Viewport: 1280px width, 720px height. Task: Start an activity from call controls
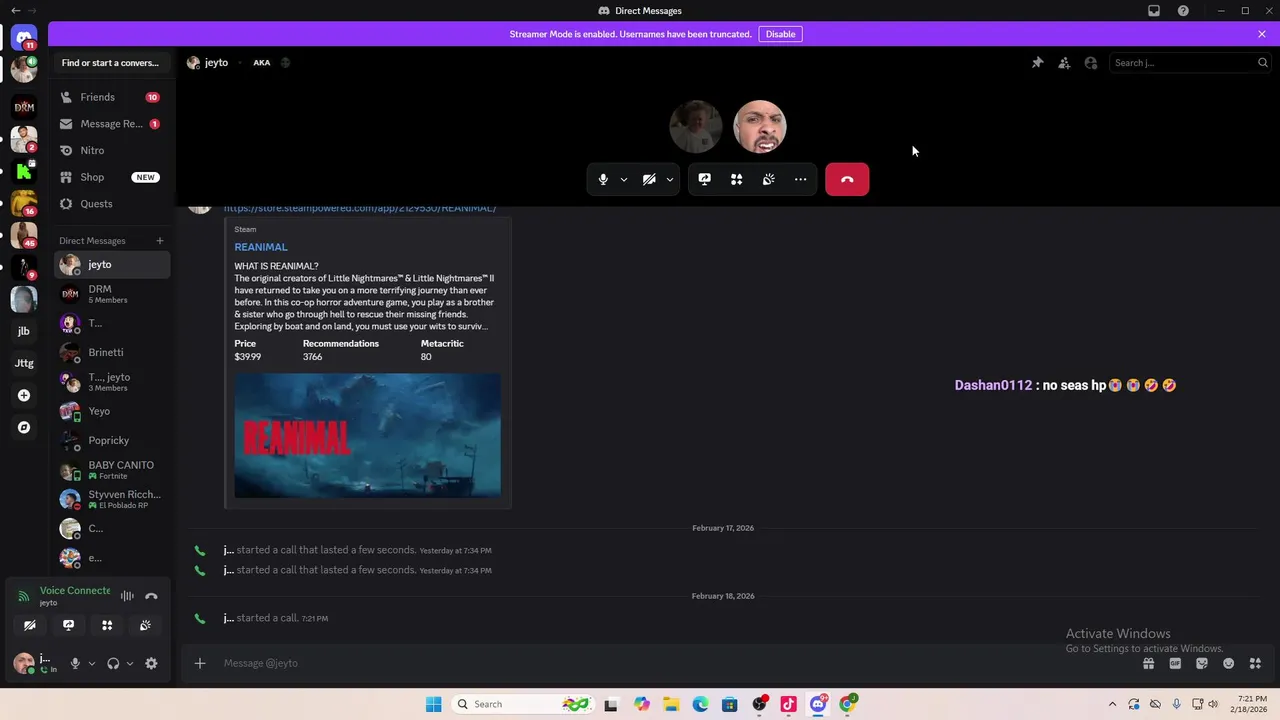(736, 180)
